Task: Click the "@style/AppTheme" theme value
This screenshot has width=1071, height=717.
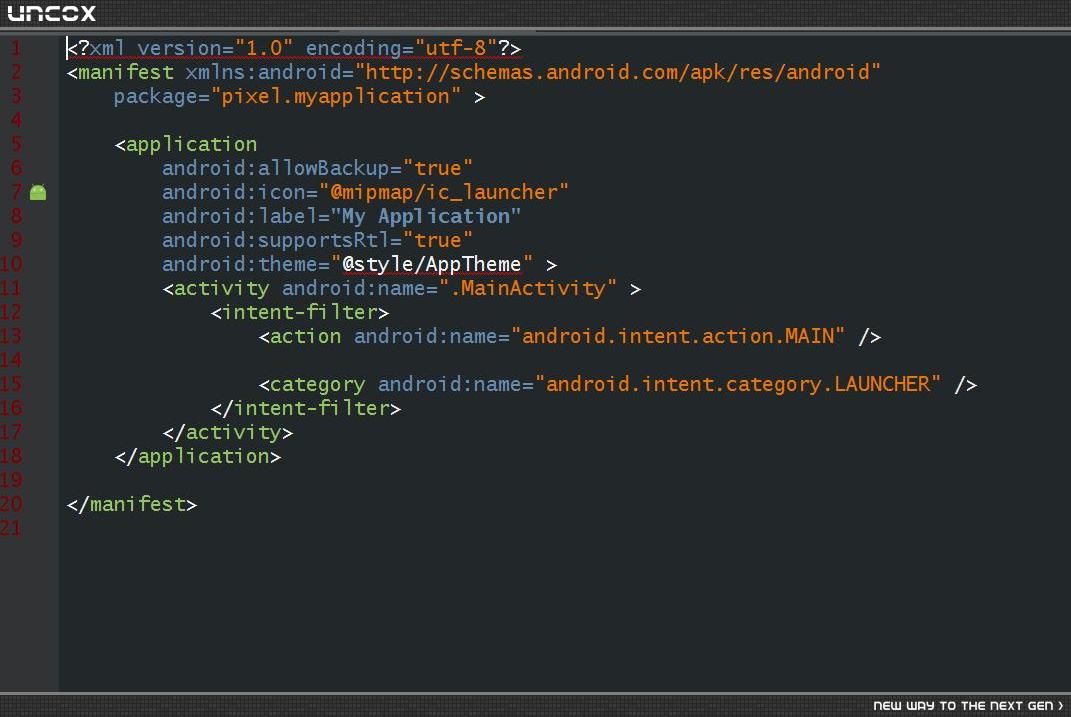Action: [x=432, y=264]
